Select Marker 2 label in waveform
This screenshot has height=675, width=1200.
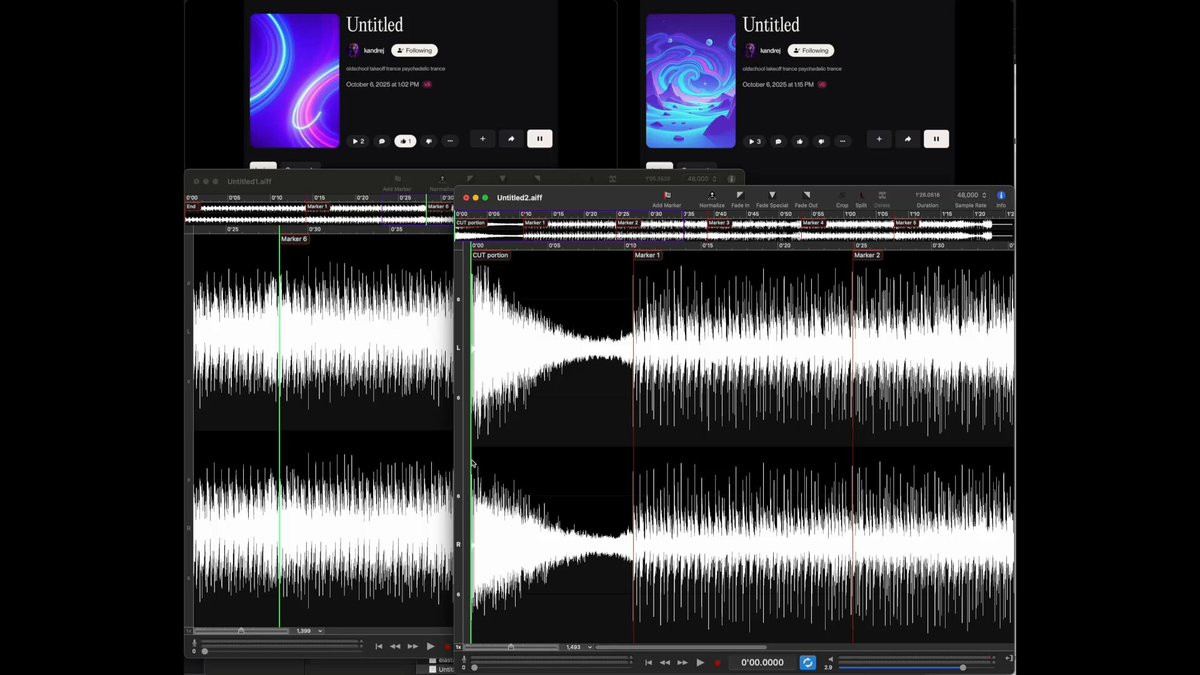click(x=867, y=255)
